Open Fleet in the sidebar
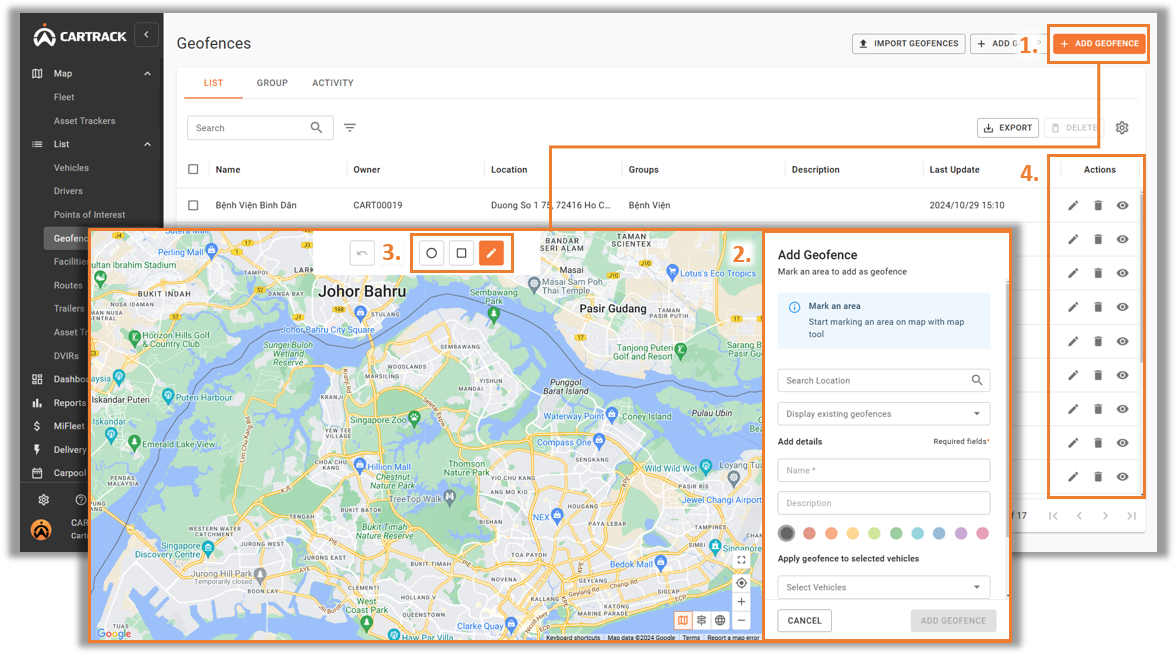 click(x=64, y=97)
